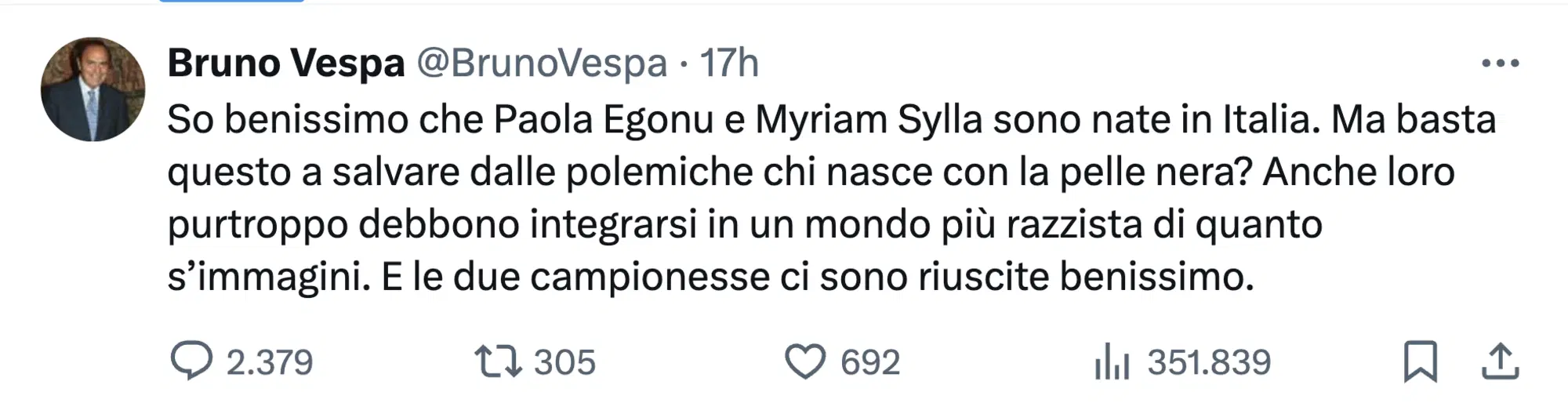The image size is (1568, 410).
Task: Open the @BrunoVespa handle link
Action: 542,63
